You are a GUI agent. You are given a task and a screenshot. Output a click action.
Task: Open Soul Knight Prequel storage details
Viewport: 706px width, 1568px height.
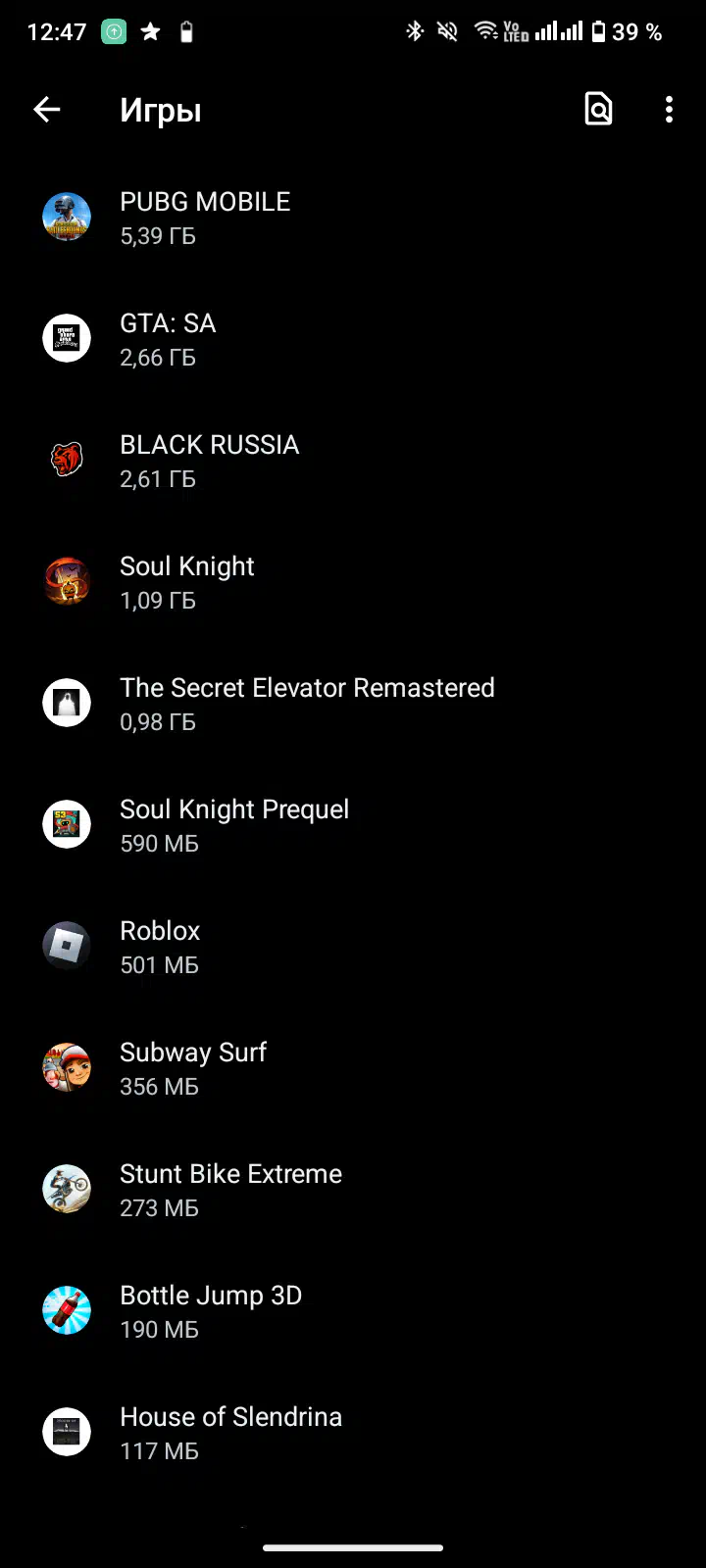(353, 824)
